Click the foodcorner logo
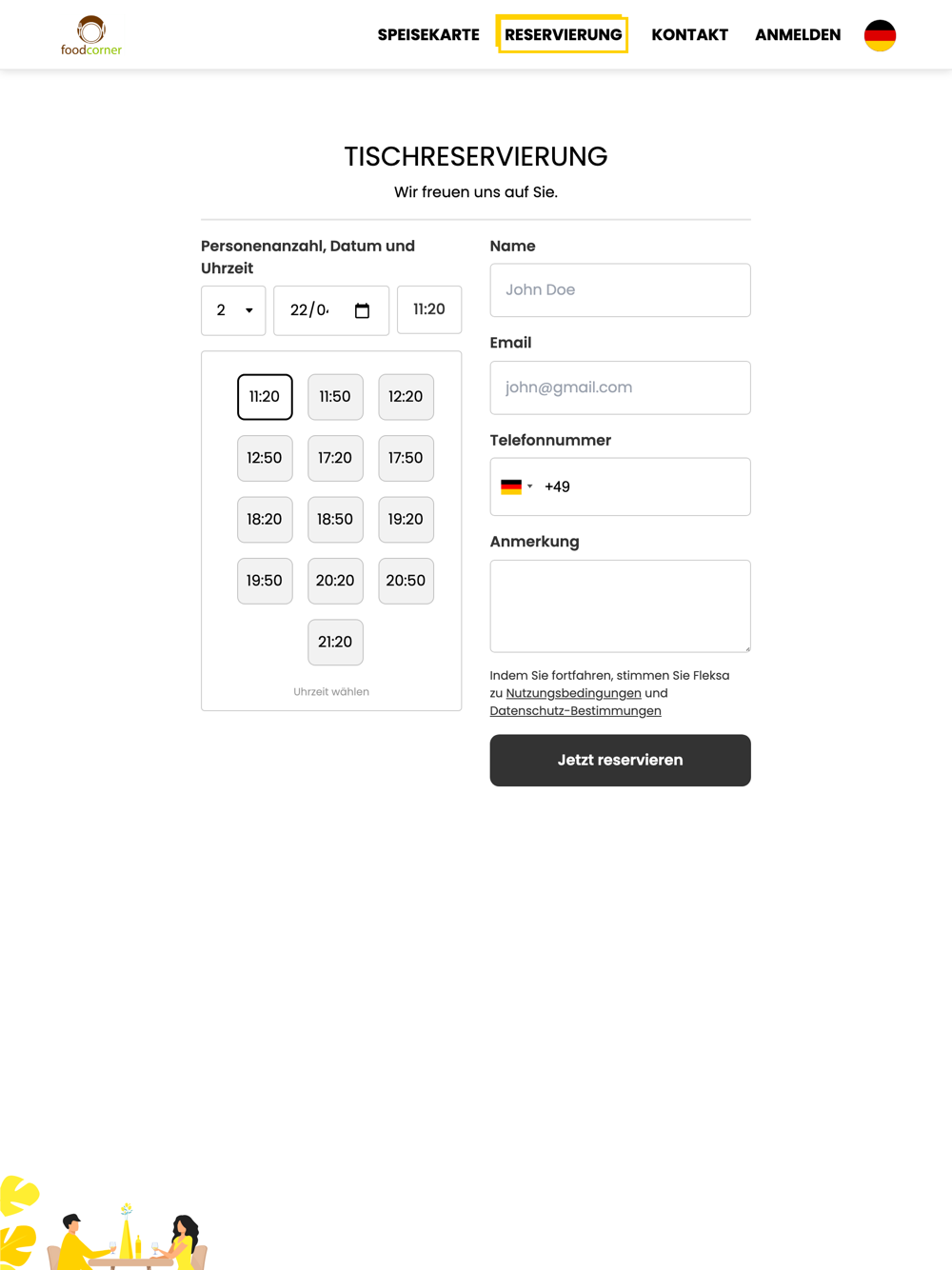Viewport: 952px width, 1270px height. click(x=91, y=35)
